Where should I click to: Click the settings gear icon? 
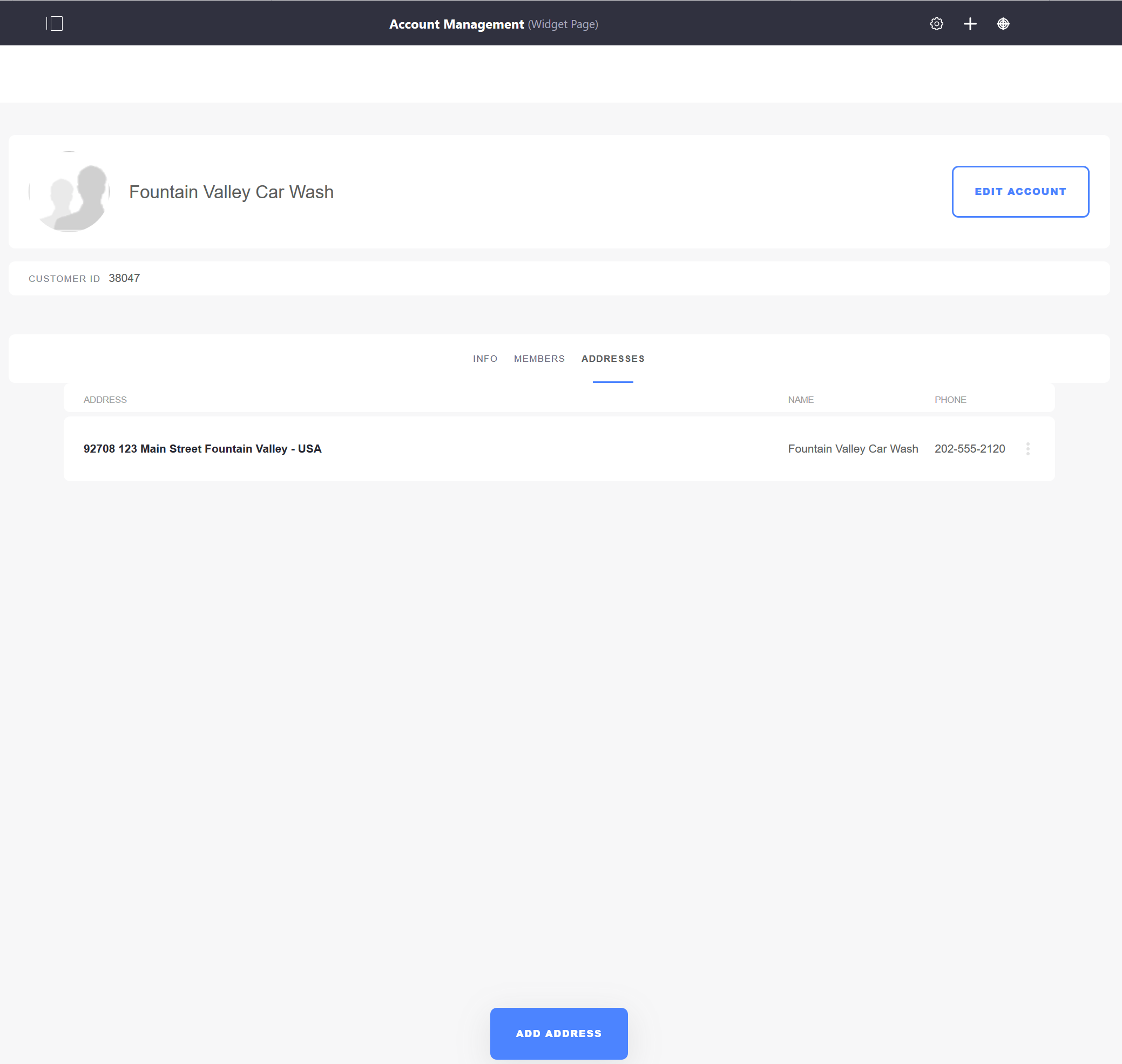point(935,23)
